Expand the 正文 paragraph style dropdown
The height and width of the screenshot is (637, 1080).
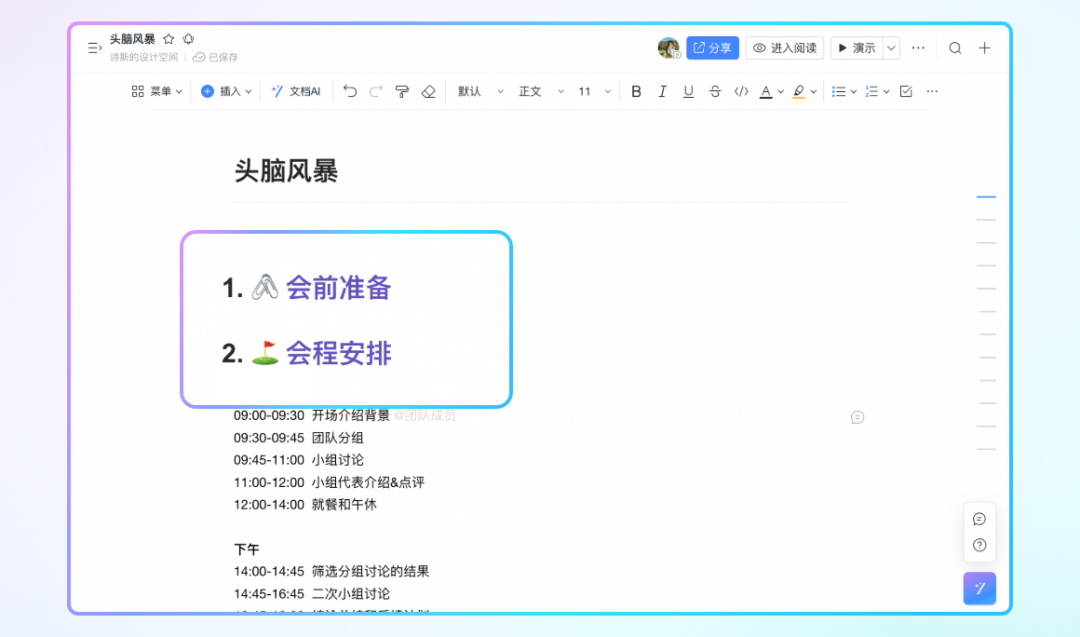tap(541, 91)
